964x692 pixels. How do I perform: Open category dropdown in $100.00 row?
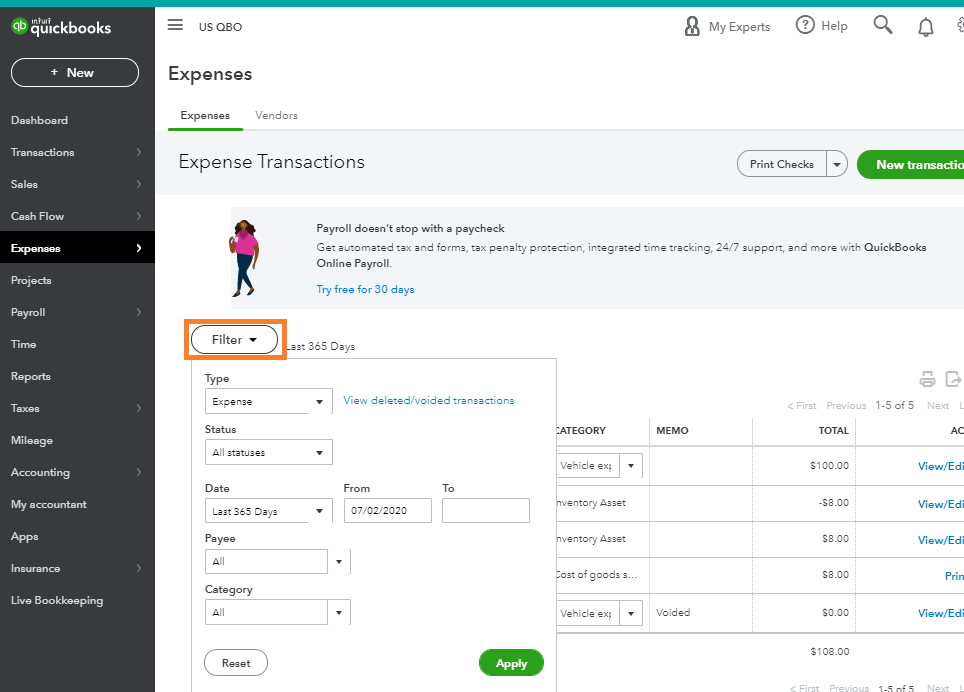click(631, 466)
